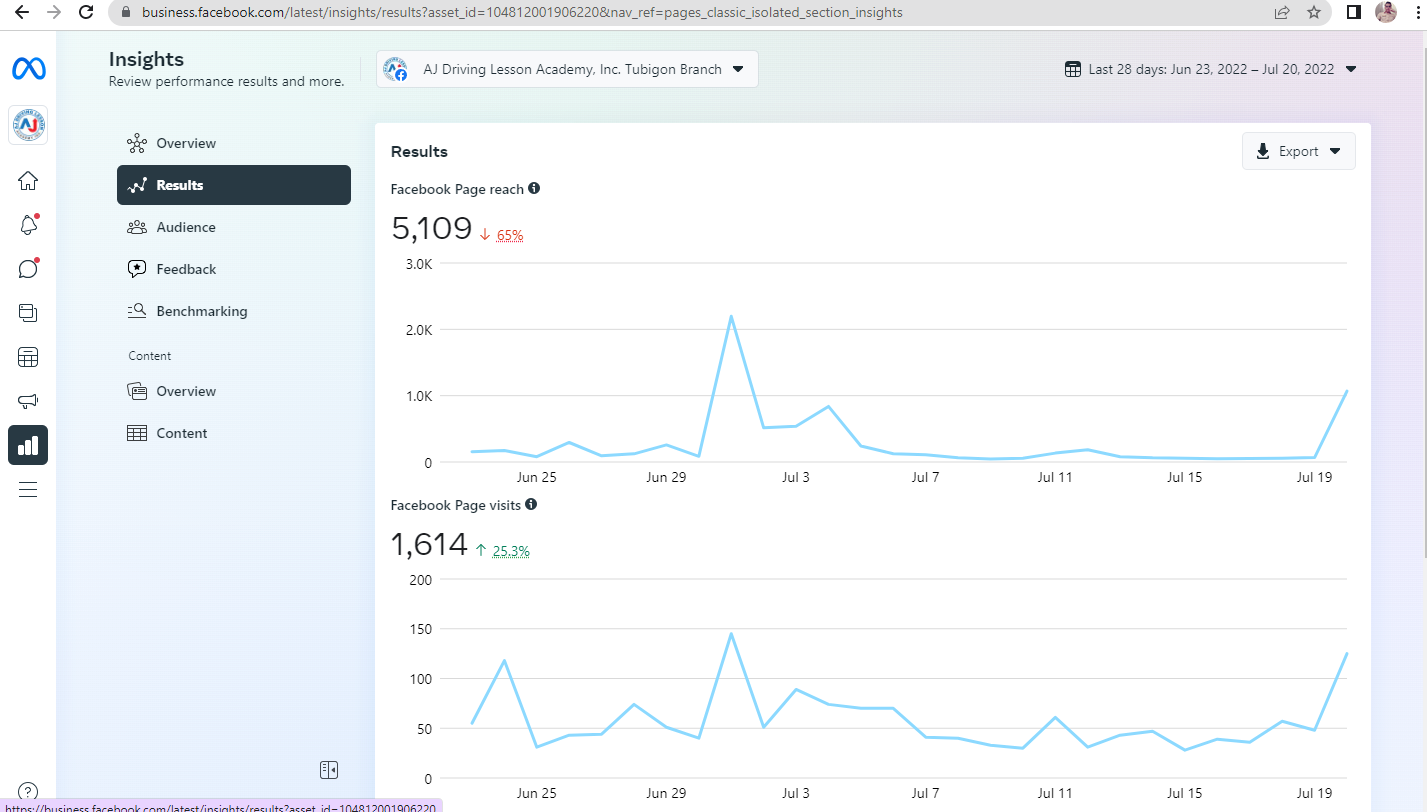View site information lock icon
The height and width of the screenshot is (812, 1427).
click(x=125, y=13)
